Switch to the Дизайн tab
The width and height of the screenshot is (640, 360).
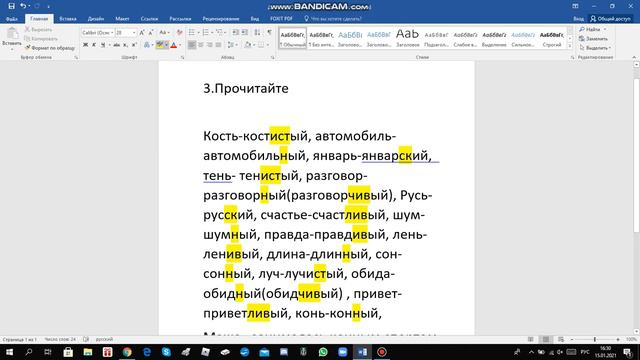(96, 19)
